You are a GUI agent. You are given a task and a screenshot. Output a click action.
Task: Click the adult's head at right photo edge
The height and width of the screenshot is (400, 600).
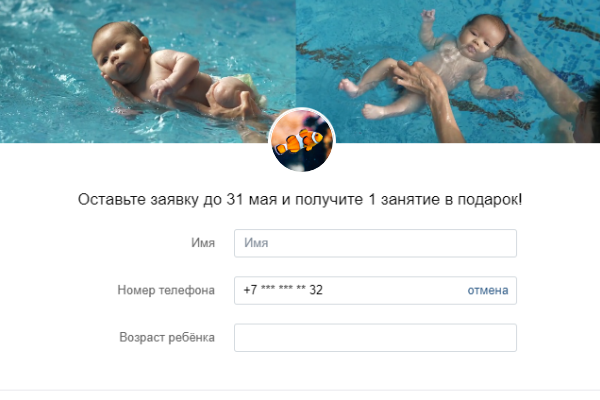[x=587, y=115]
